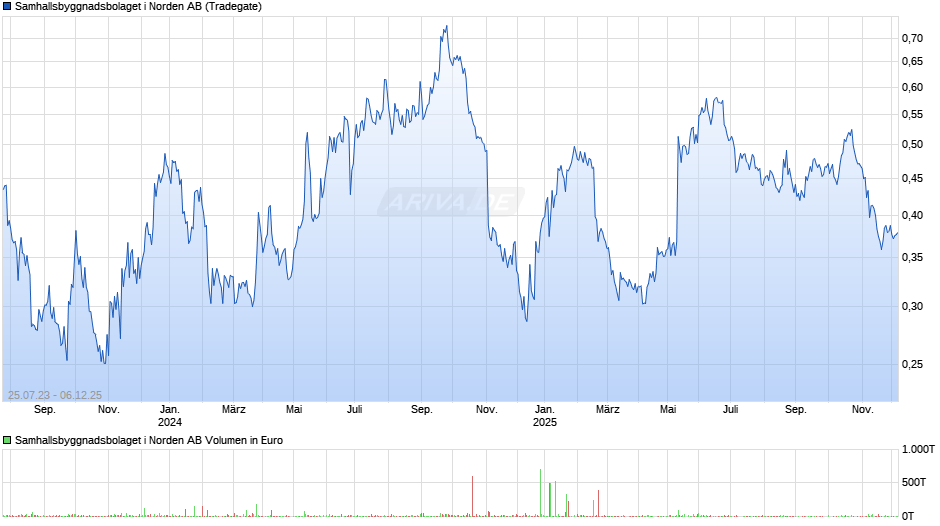The height and width of the screenshot is (526, 940).
Task: Click the date range text 25.07.23 - 06.12.25
Action: [55, 395]
